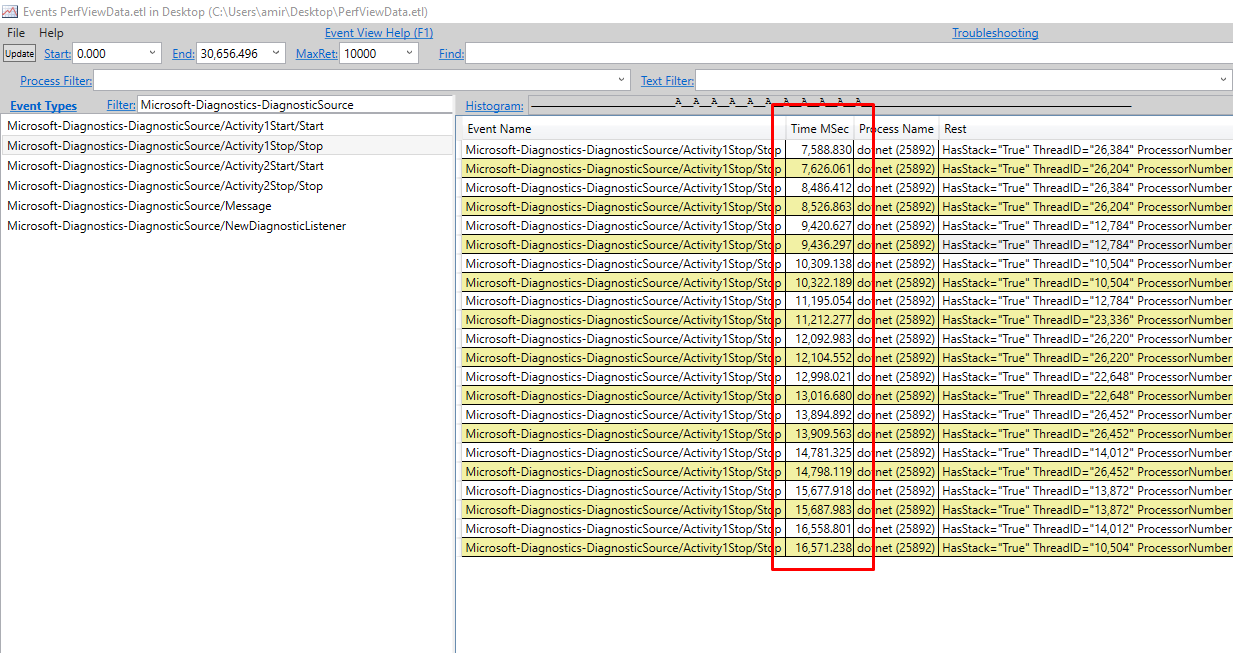
Task: Open the MaxRet dropdown
Action: (x=408, y=53)
